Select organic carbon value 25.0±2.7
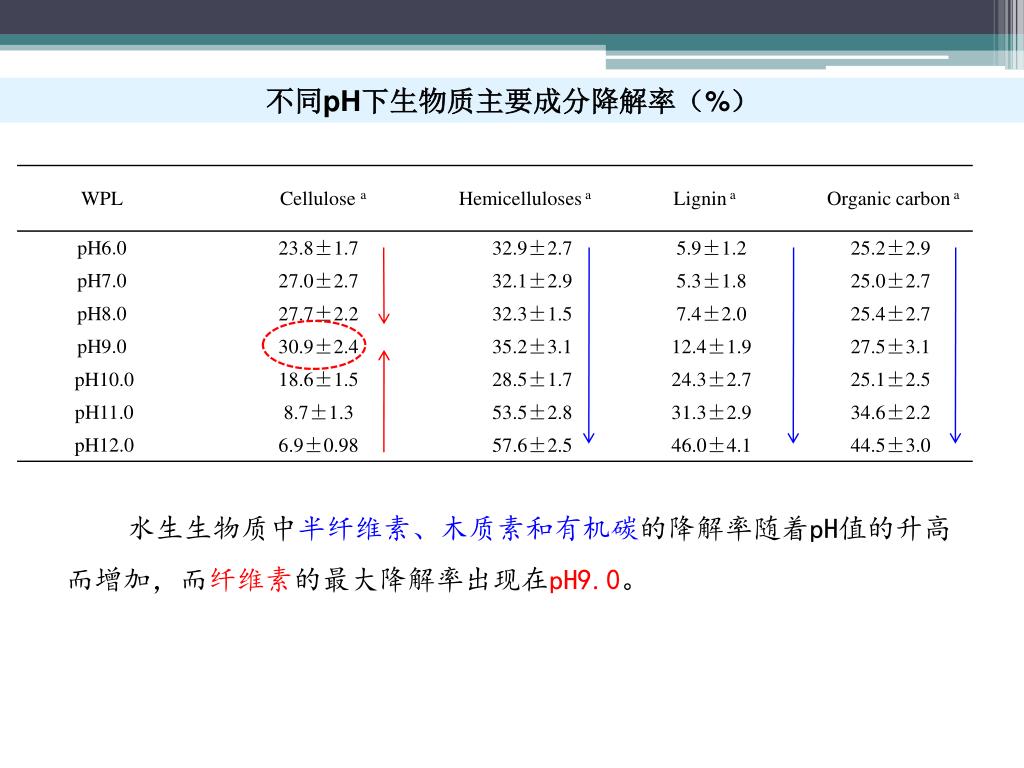Screen dimensions: 1024x768 point(890,281)
